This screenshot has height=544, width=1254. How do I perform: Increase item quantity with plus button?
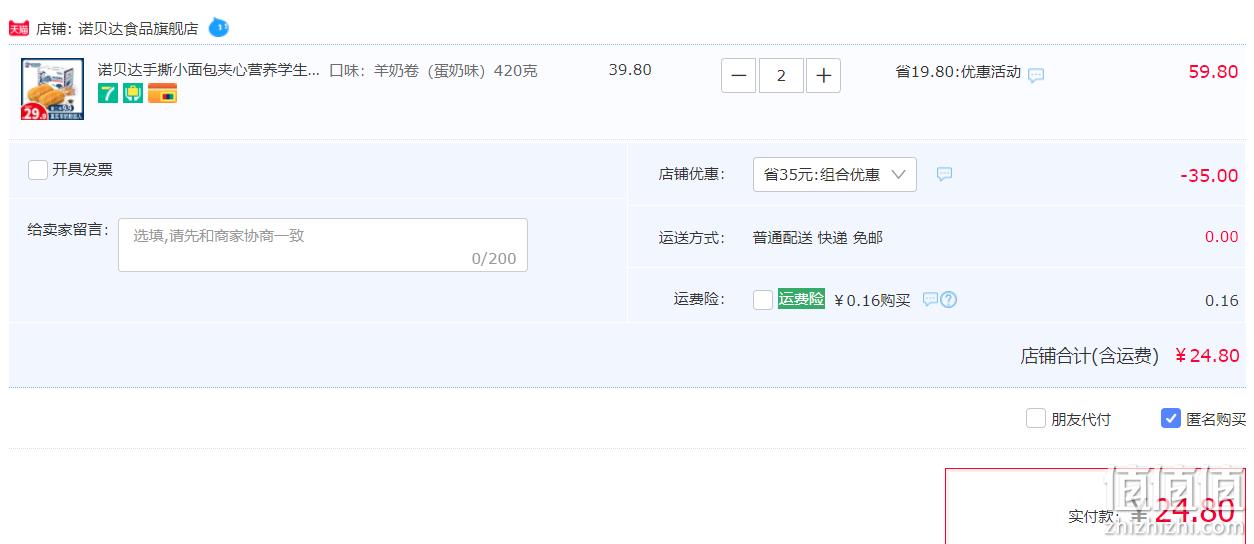(x=823, y=76)
